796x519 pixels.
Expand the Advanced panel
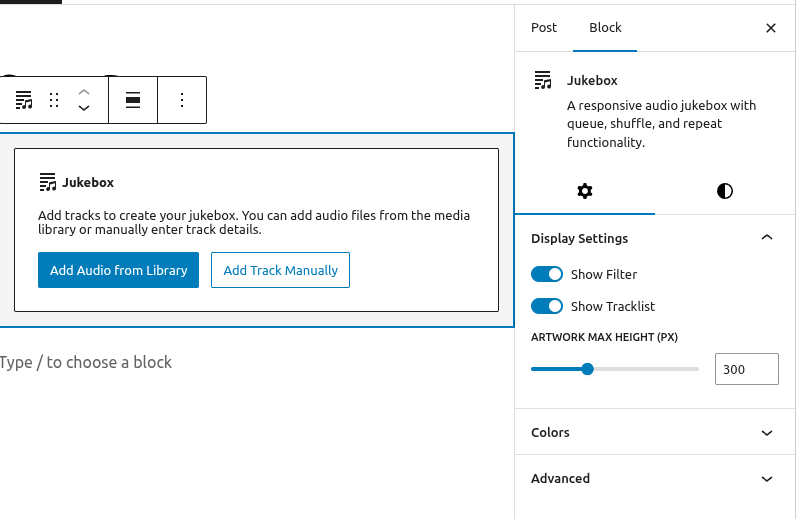click(767, 479)
